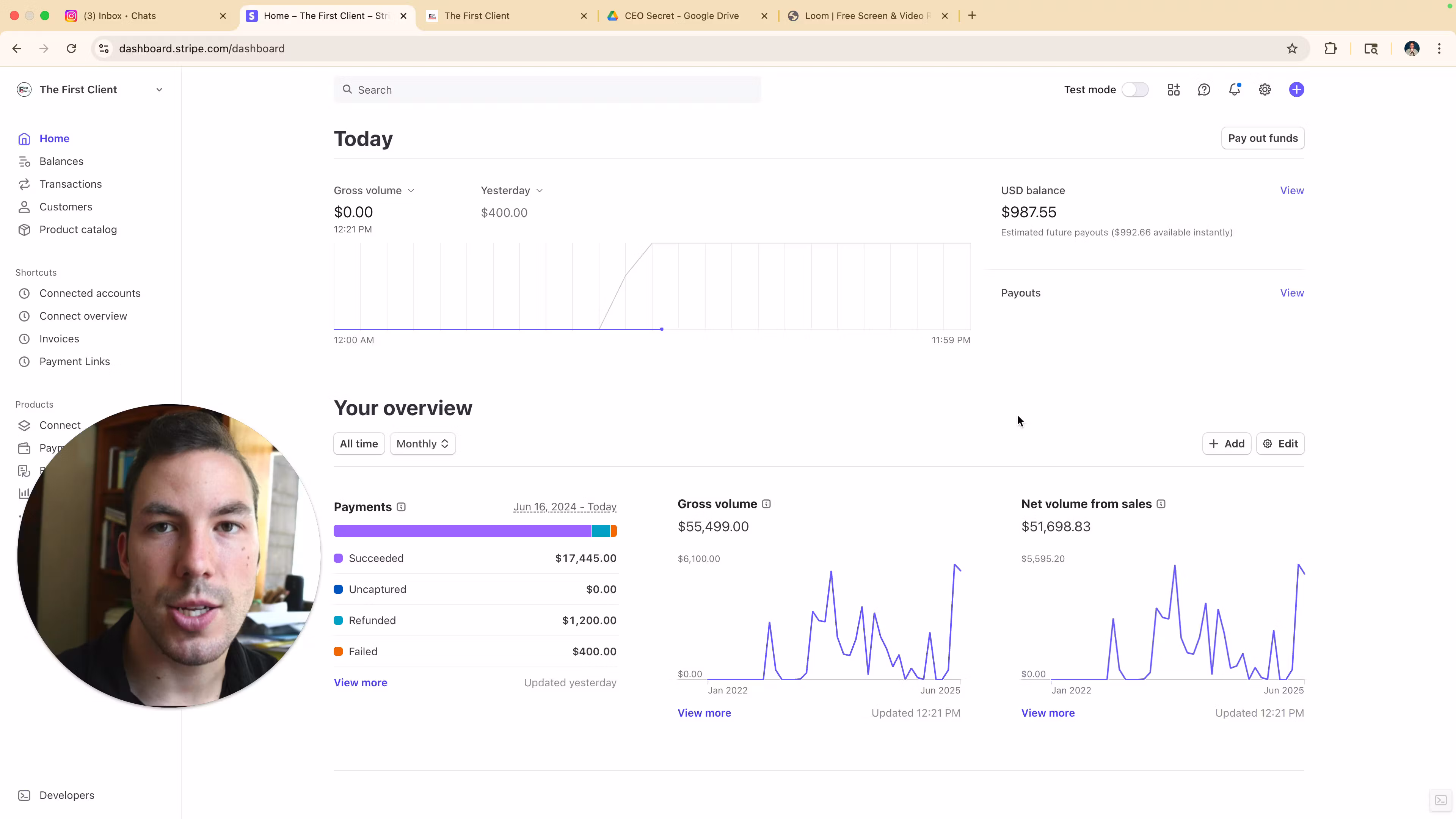Open the Gross volume metric dropdown
This screenshot has height=819, width=1456.
[374, 190]
